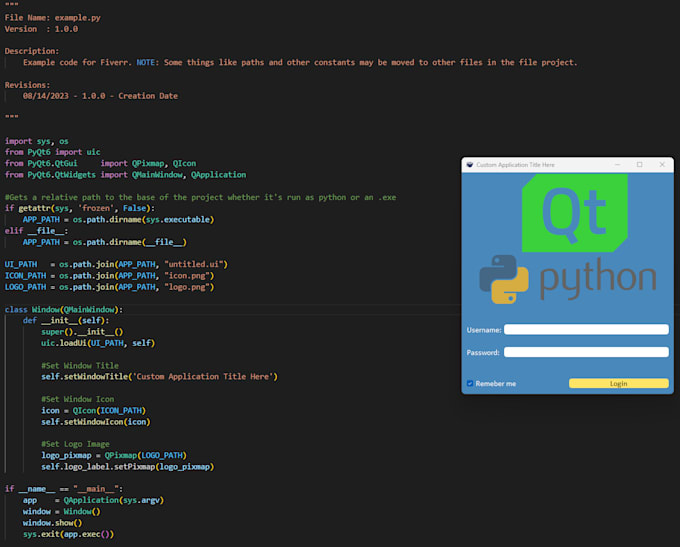The width and height of the screenshot is (680, 547).
Task: Click QPixmap in the QtGui import line
Action: (148, 164)
